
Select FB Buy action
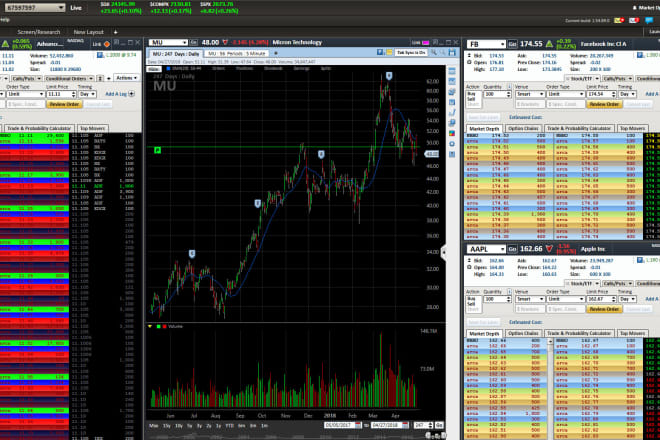point(472,94)
